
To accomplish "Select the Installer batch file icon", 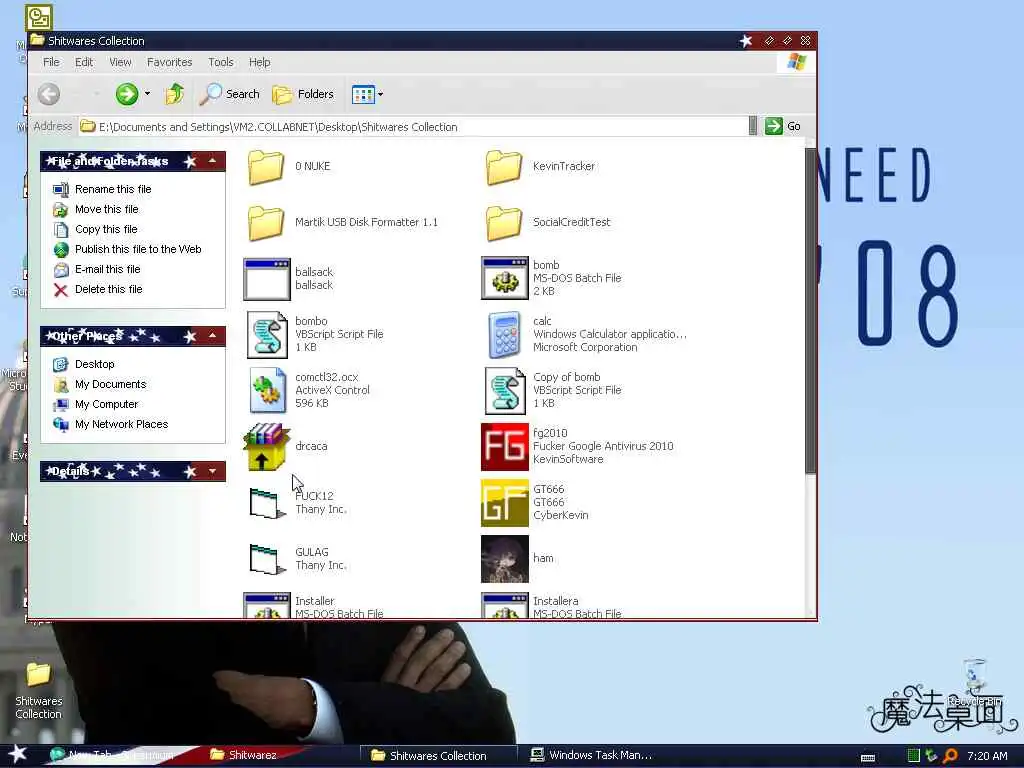I will coord(266,605).
